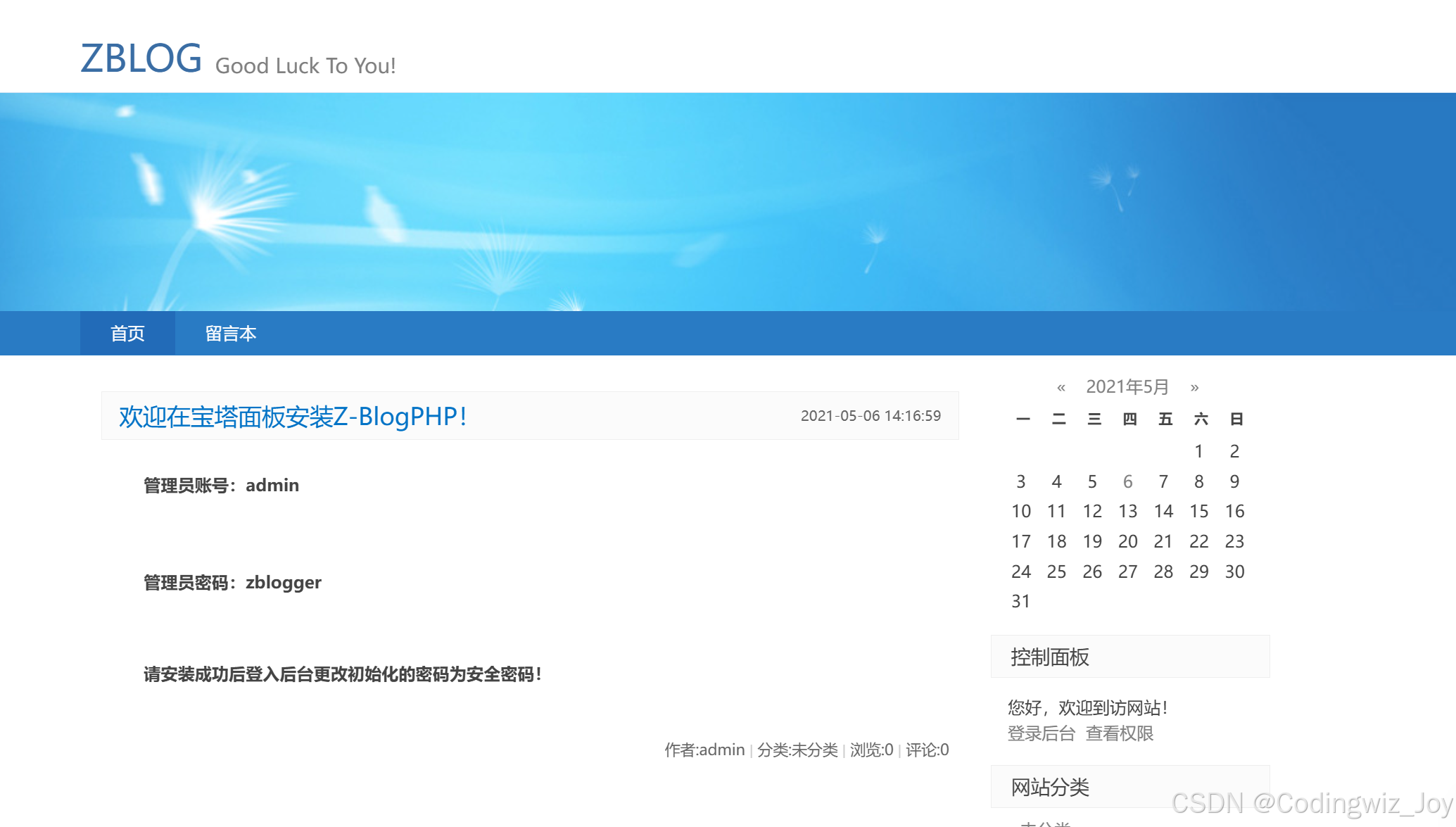Select date 31 on the calendar
Screen dimensions: 1456x827
click(1021, 601)
